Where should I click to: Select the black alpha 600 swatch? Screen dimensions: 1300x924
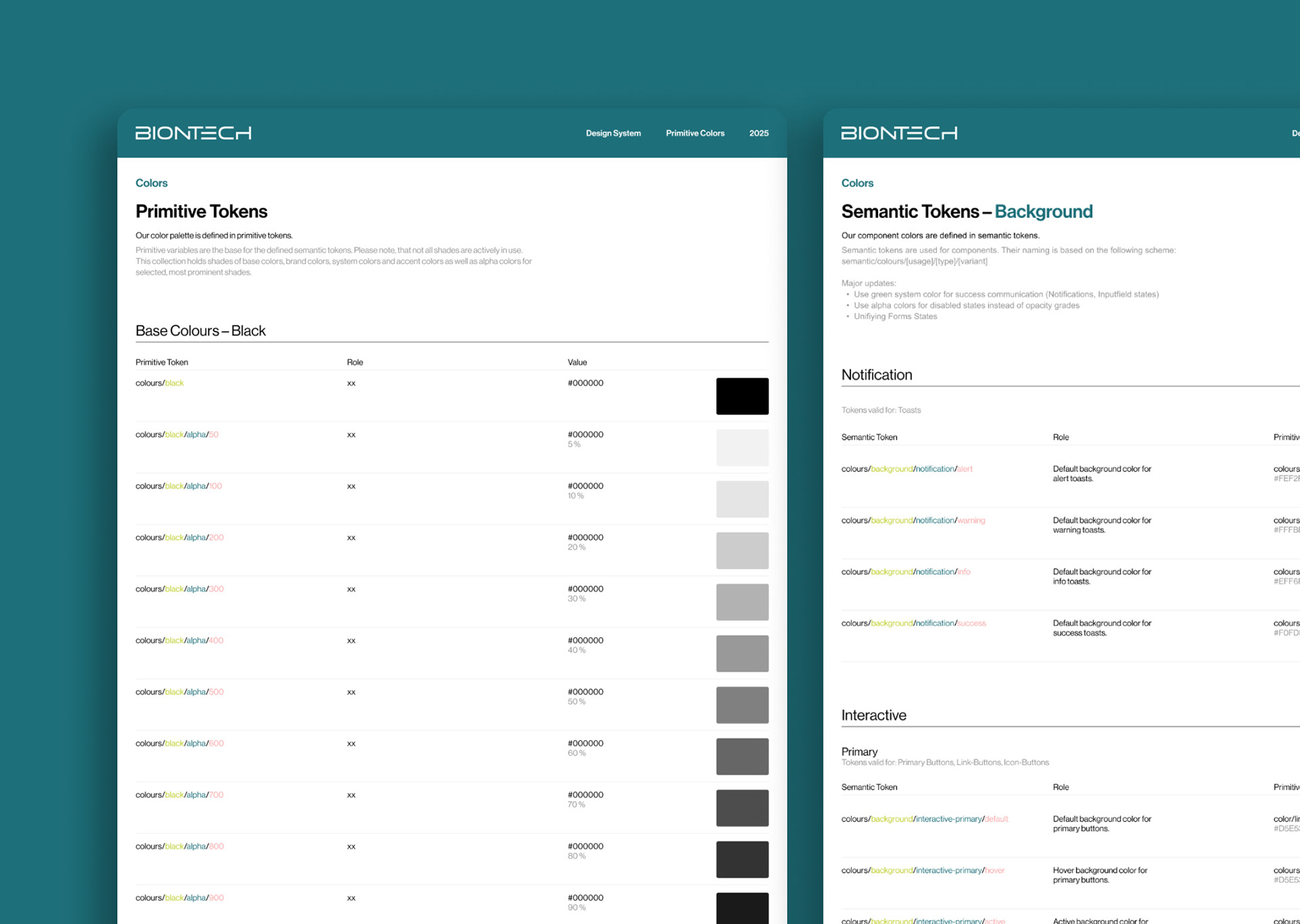(x=742, y=756)
